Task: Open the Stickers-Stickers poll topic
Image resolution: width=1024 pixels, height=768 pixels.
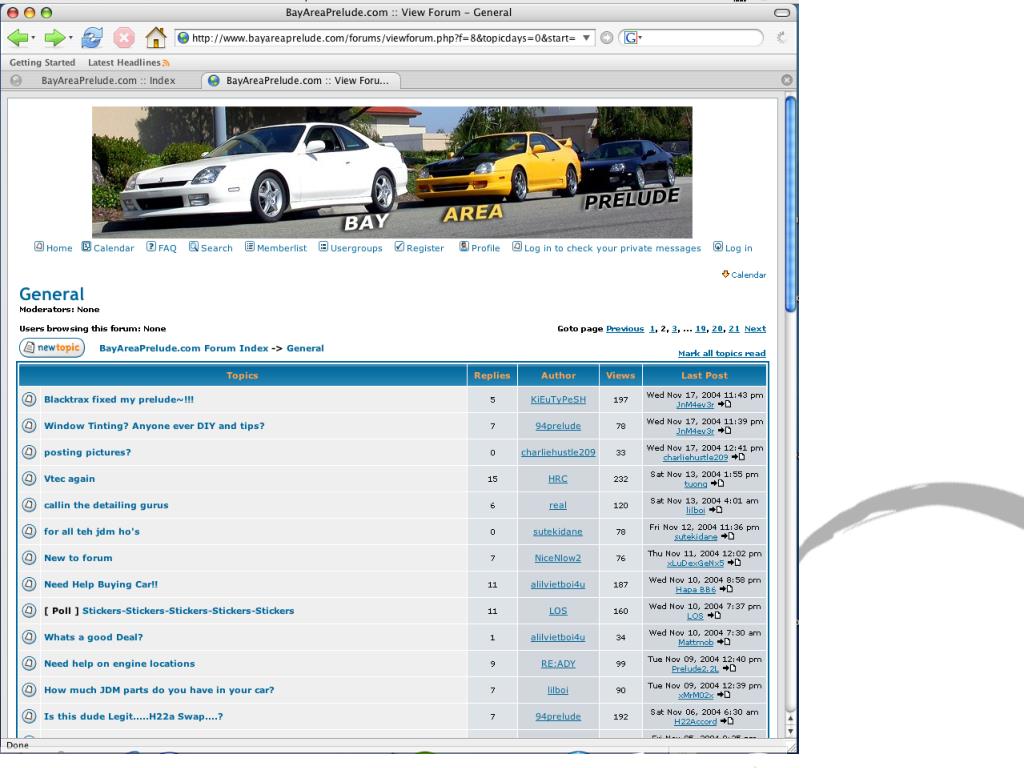Action: tap(188, 611)
